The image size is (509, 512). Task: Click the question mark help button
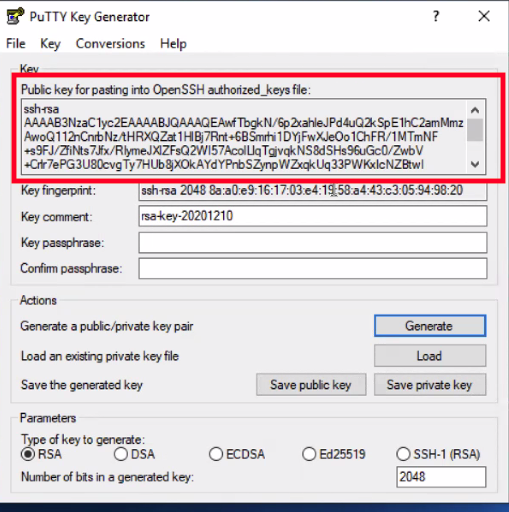click(x=436, y=16)
